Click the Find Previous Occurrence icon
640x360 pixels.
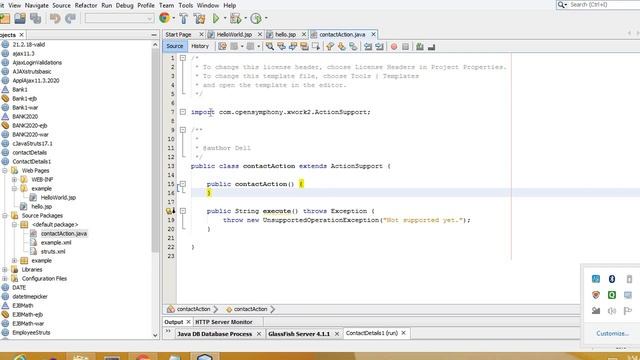click(x=281, y=47)
